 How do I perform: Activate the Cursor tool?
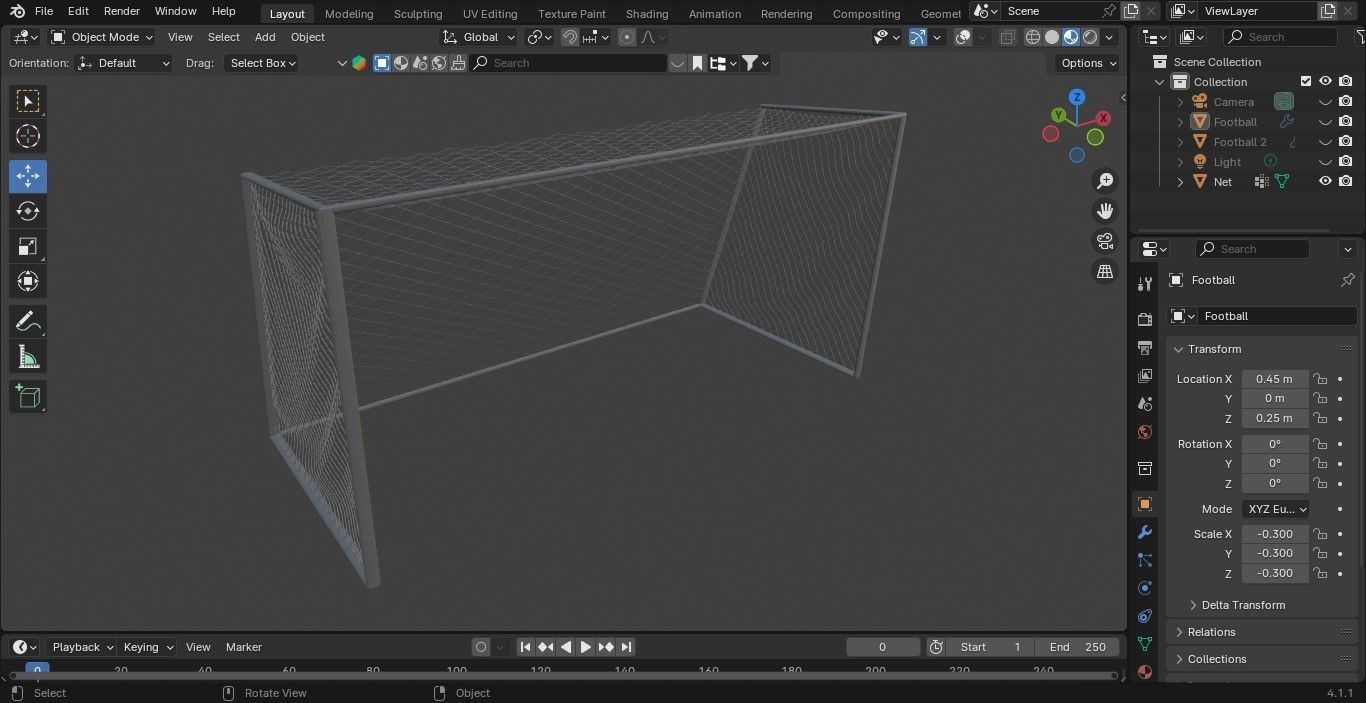point(28,137)
